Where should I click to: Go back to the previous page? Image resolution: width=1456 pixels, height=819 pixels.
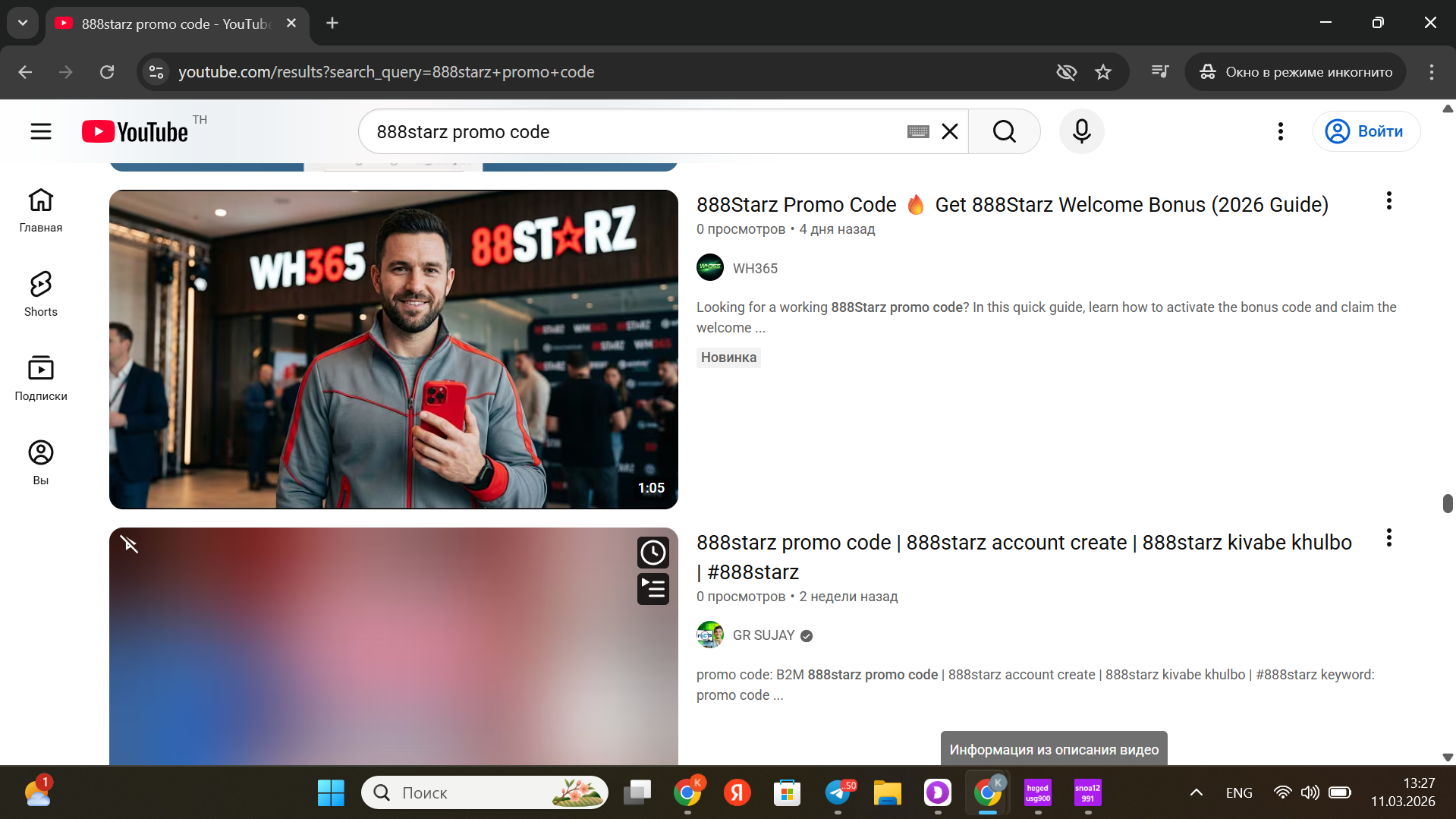pyautogui.click(x=25, y=72)
